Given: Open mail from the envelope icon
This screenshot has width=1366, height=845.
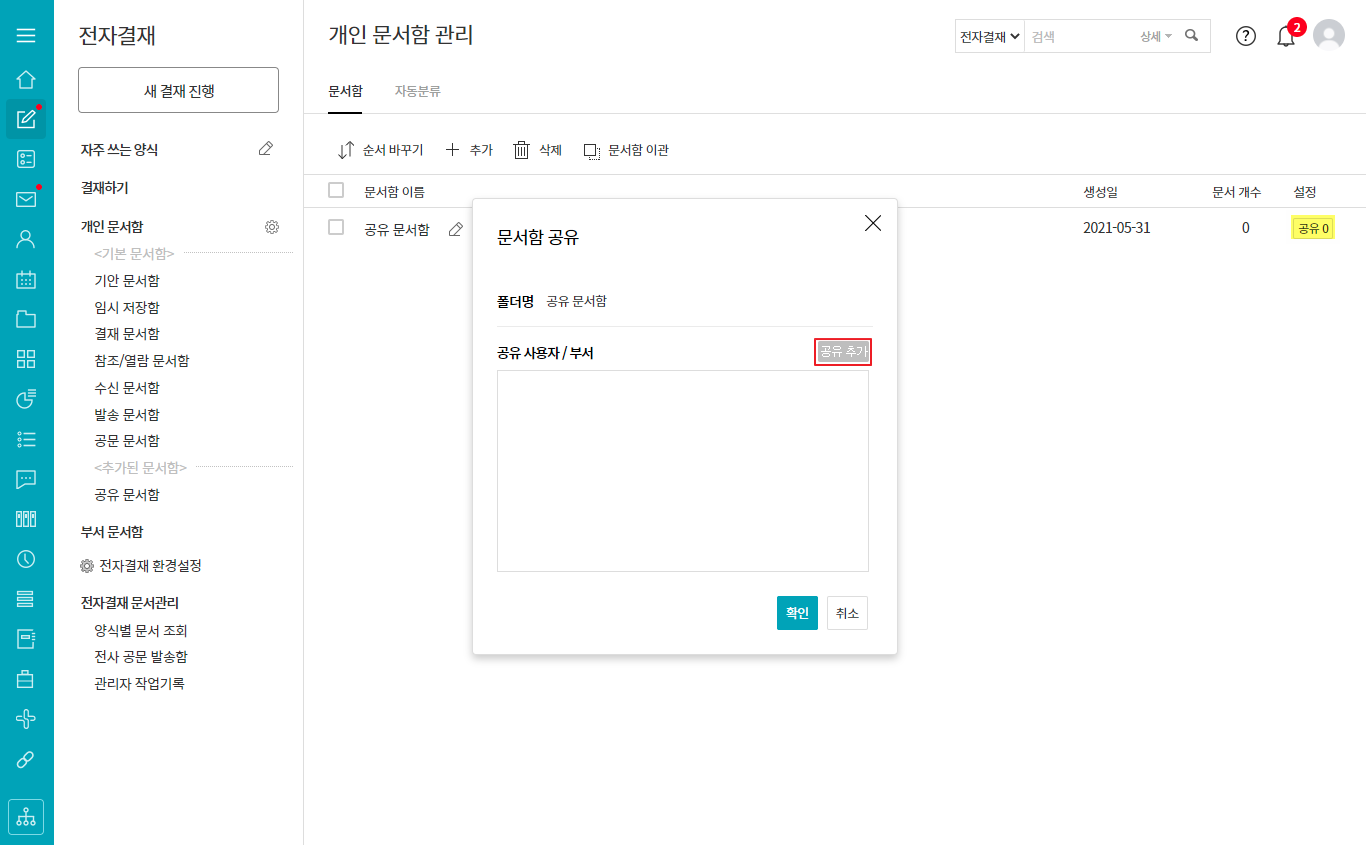Looking at the screenshot, I should (26, 199).
